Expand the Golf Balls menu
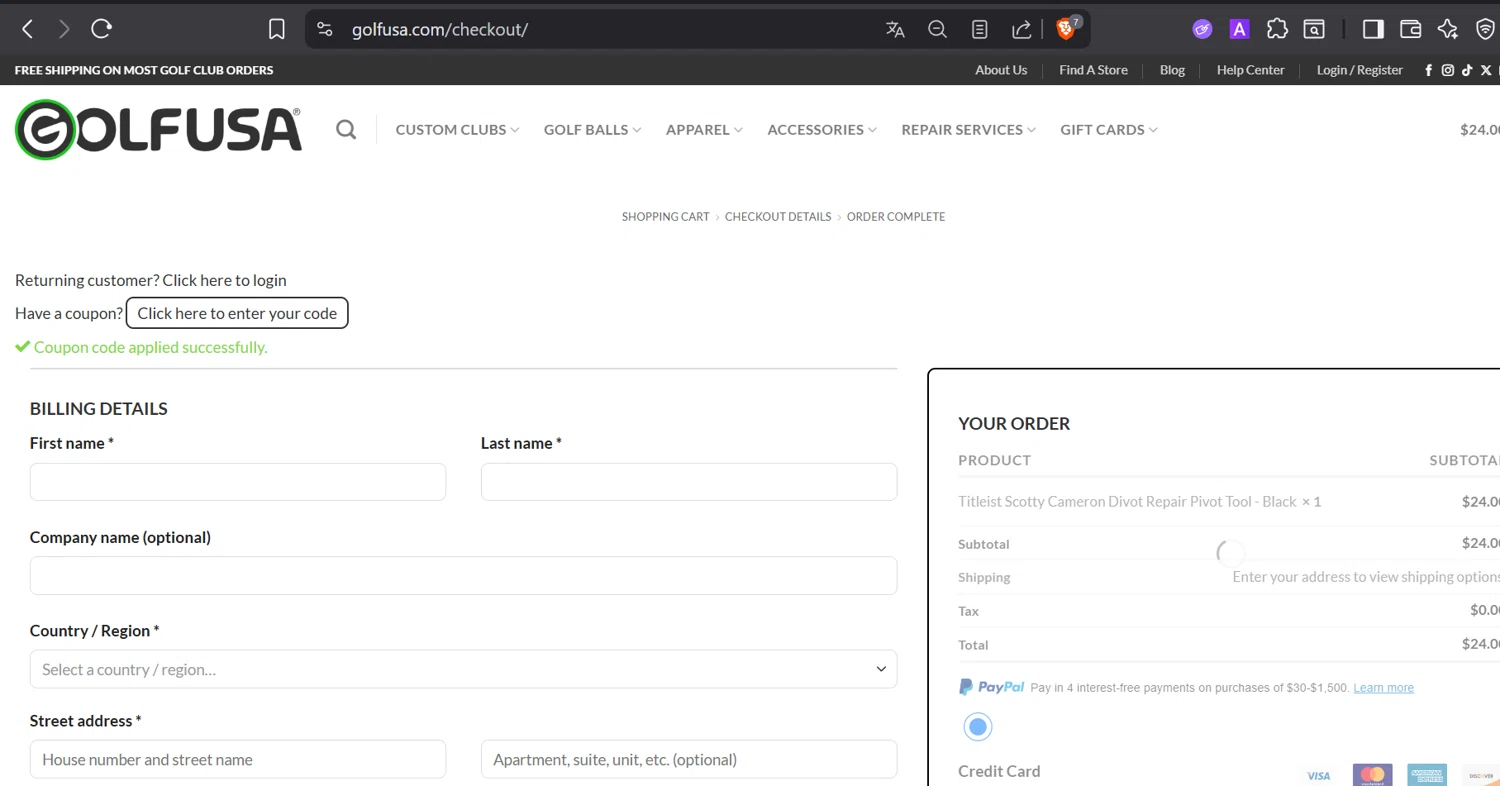Image resolution: width=1500 pixels, height=786 pixels. (592, 129)
